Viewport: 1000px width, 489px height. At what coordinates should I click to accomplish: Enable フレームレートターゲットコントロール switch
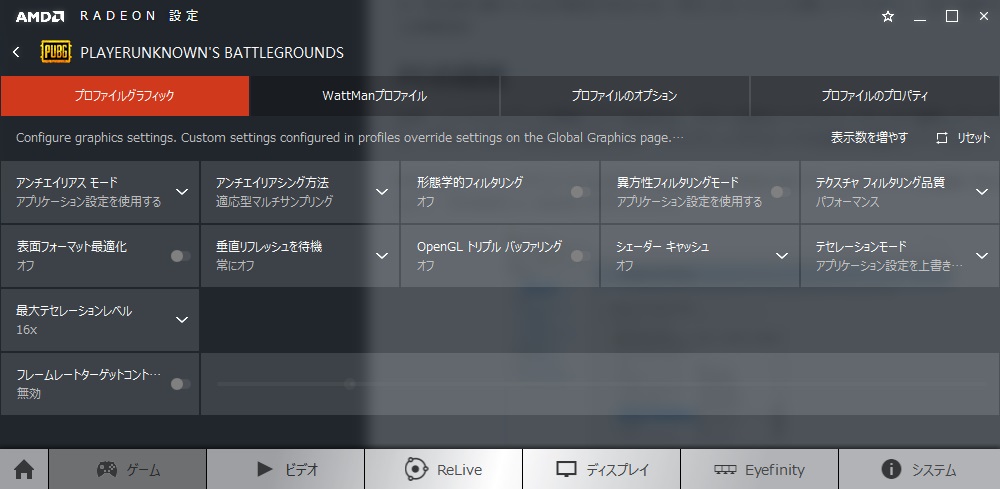coord(180,384)
